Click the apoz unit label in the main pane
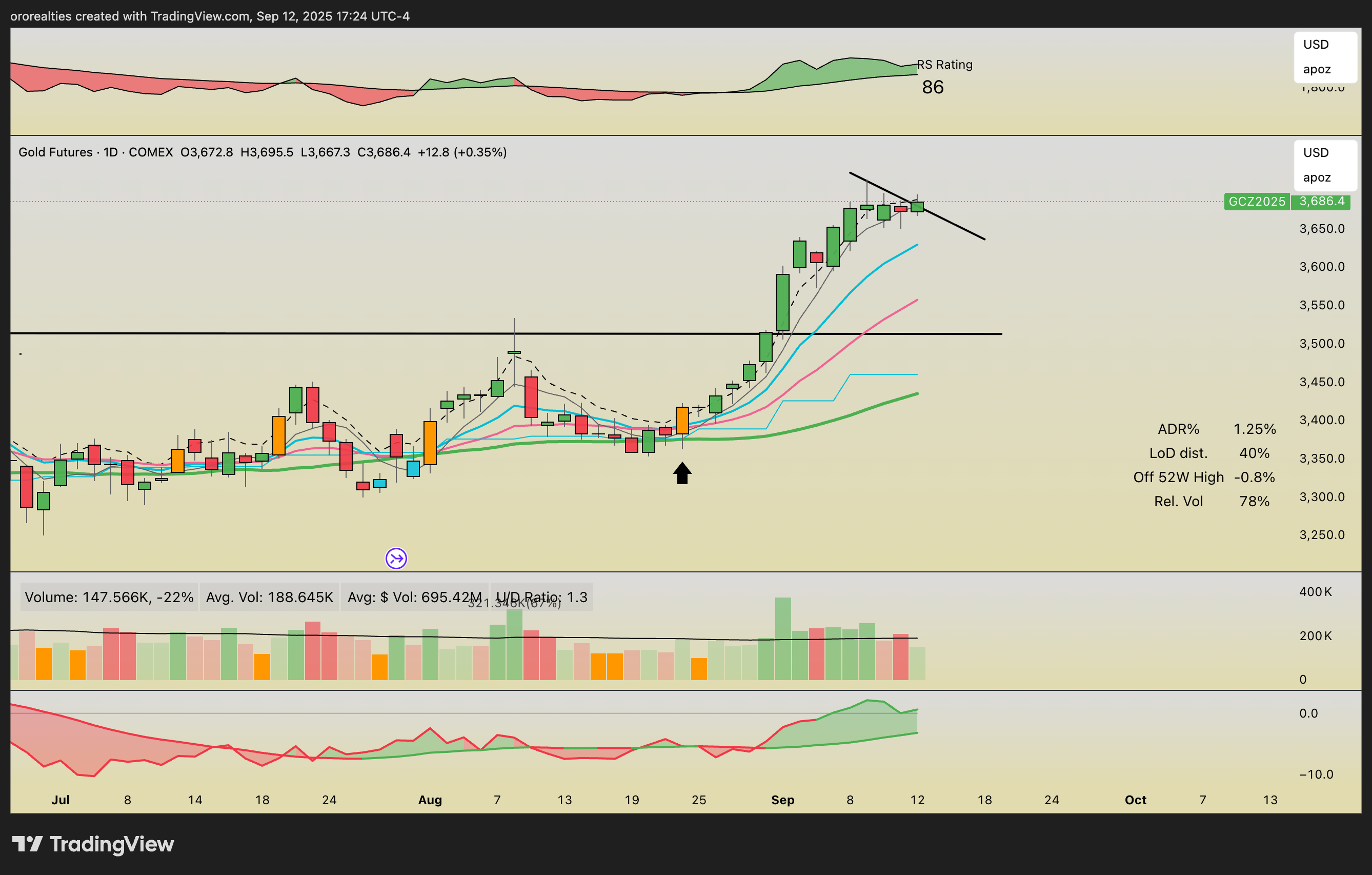The width and height of the screenshot is (1372, 875). [1316, 177]
